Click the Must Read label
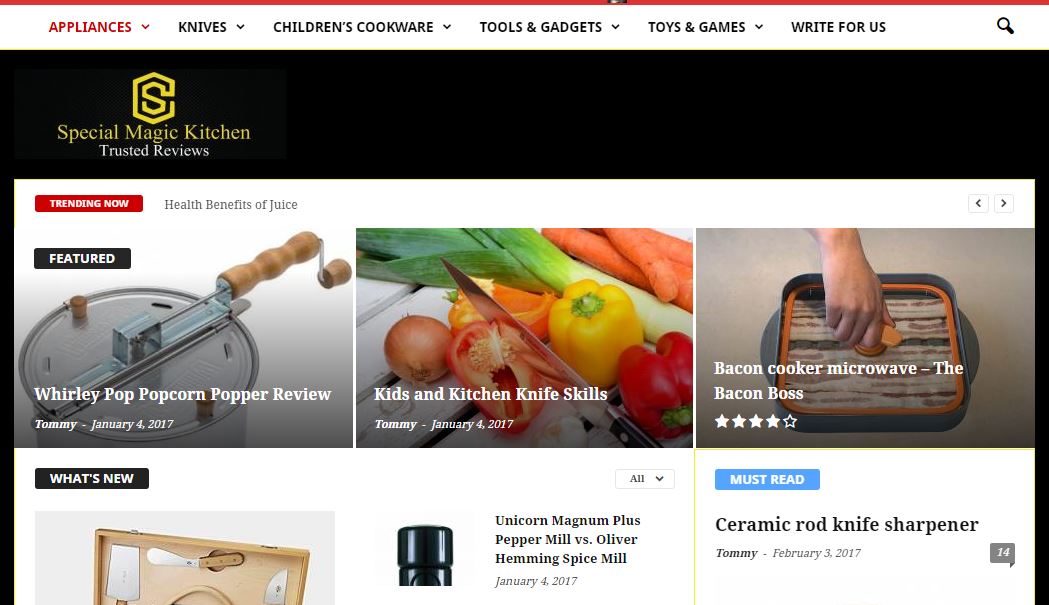 [767, 479]
